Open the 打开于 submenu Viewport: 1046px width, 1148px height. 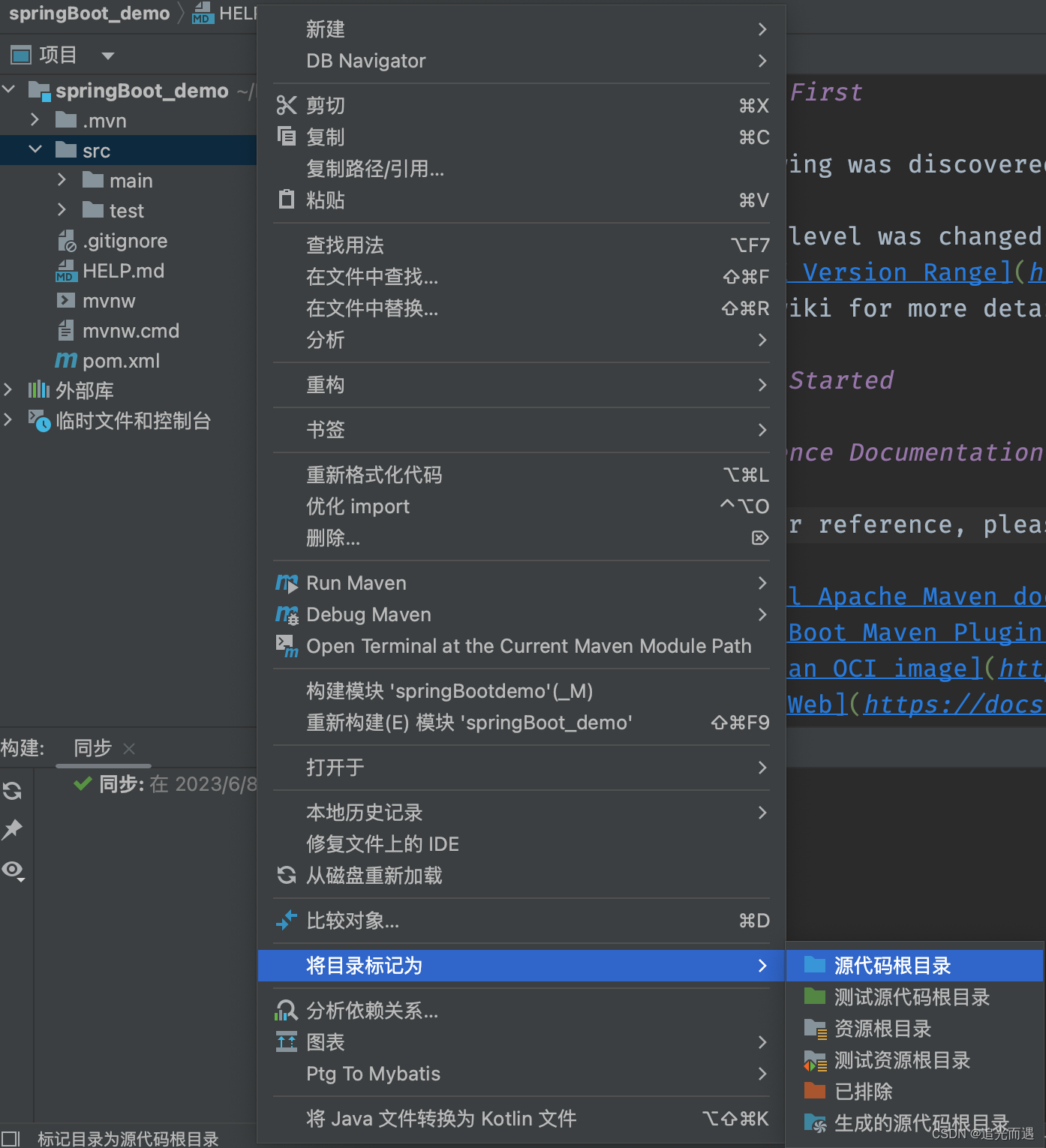click(521, 768)
